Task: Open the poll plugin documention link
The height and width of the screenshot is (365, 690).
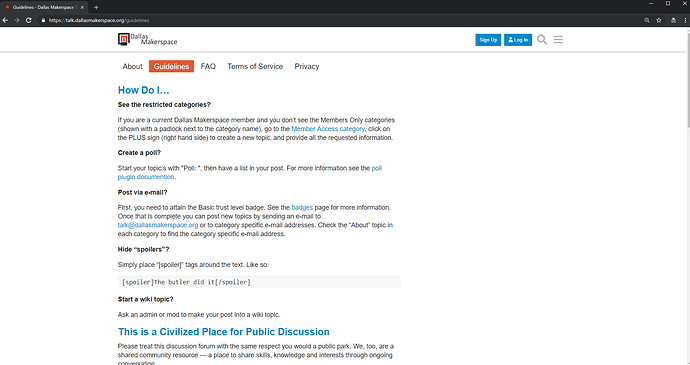Action: pos(146,177)
